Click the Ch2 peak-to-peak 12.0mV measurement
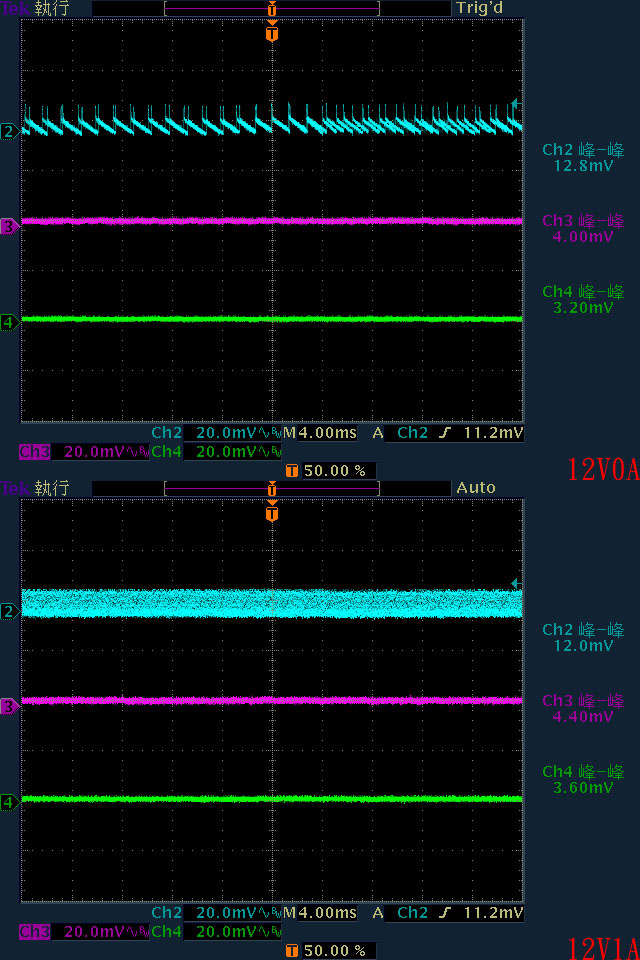The height and width of the screenshot is (960, 640). (x=583, y=638)
